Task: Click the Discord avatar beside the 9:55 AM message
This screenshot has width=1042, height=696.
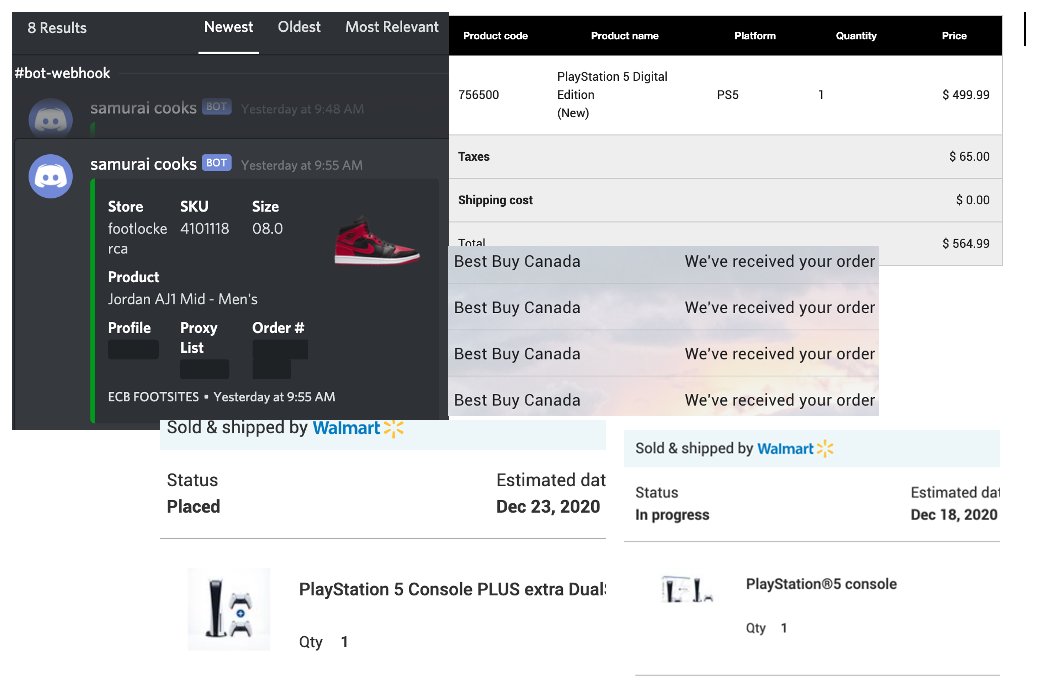Action: (51, 176)
